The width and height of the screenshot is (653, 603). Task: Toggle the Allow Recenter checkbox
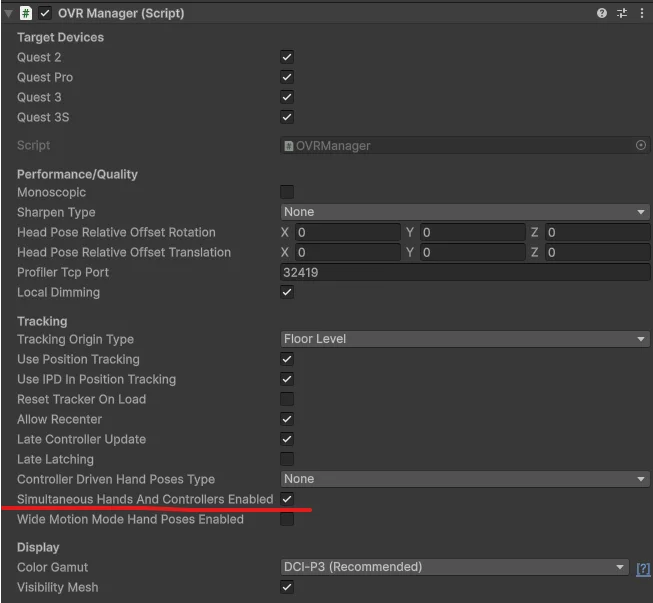pyautogui.click(x=287, y=419)
